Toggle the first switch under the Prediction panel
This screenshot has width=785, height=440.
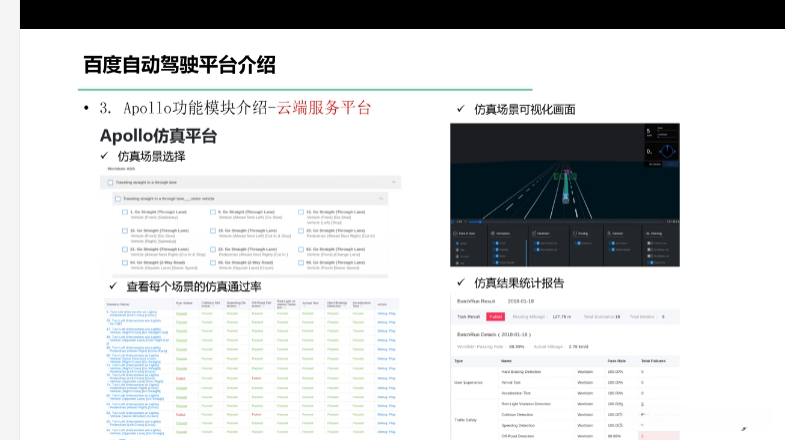tap(538, 243)
